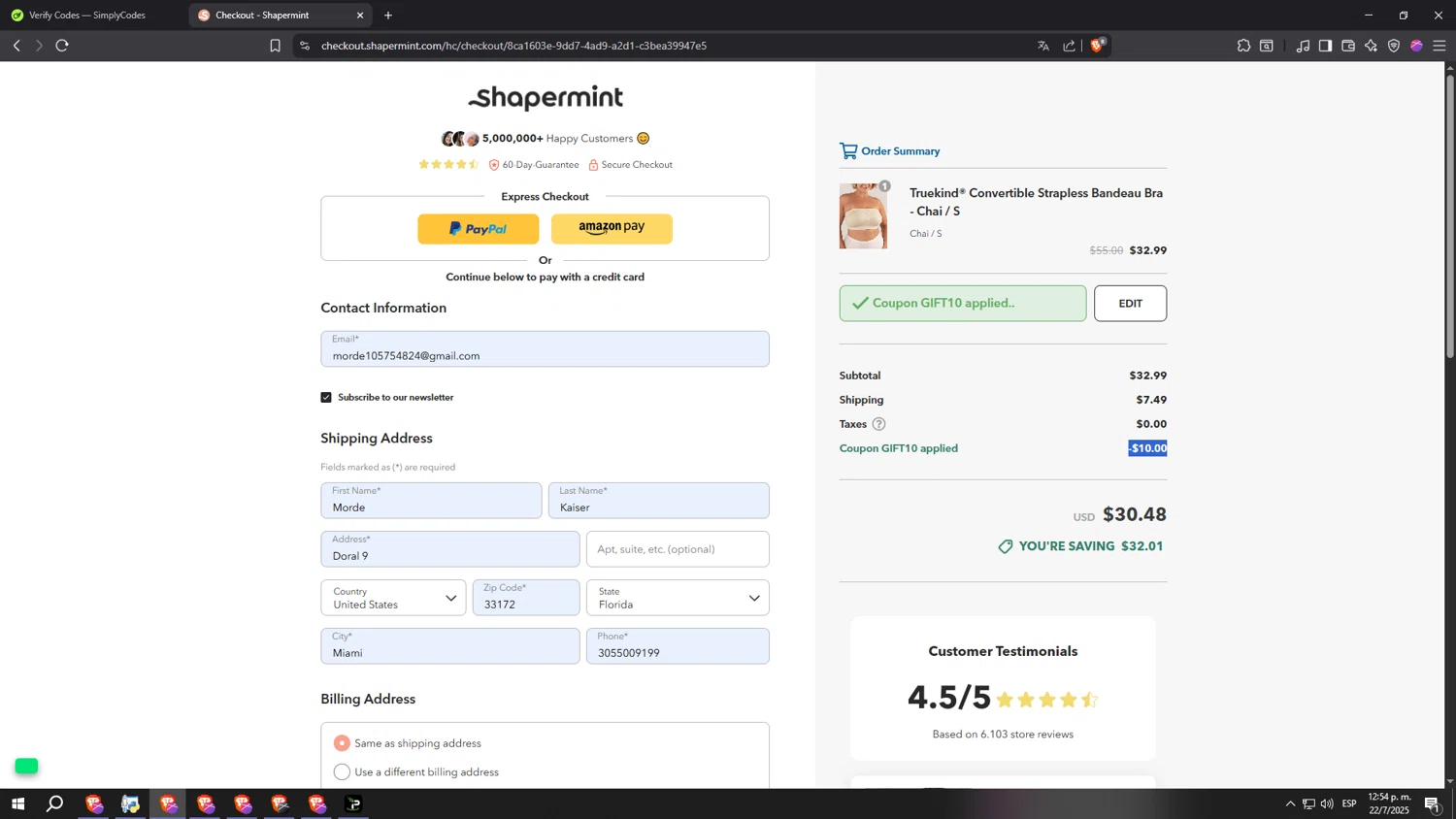Open the media music note control
This screenshot has height=819, width=1456.
pos(1303,46)
